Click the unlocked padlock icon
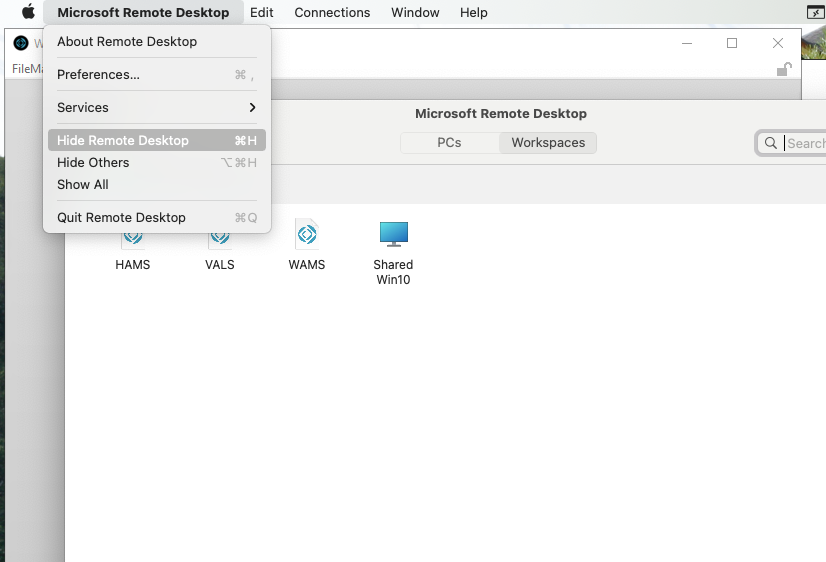The width and height of the screenshot is (826, 562). 784,69
